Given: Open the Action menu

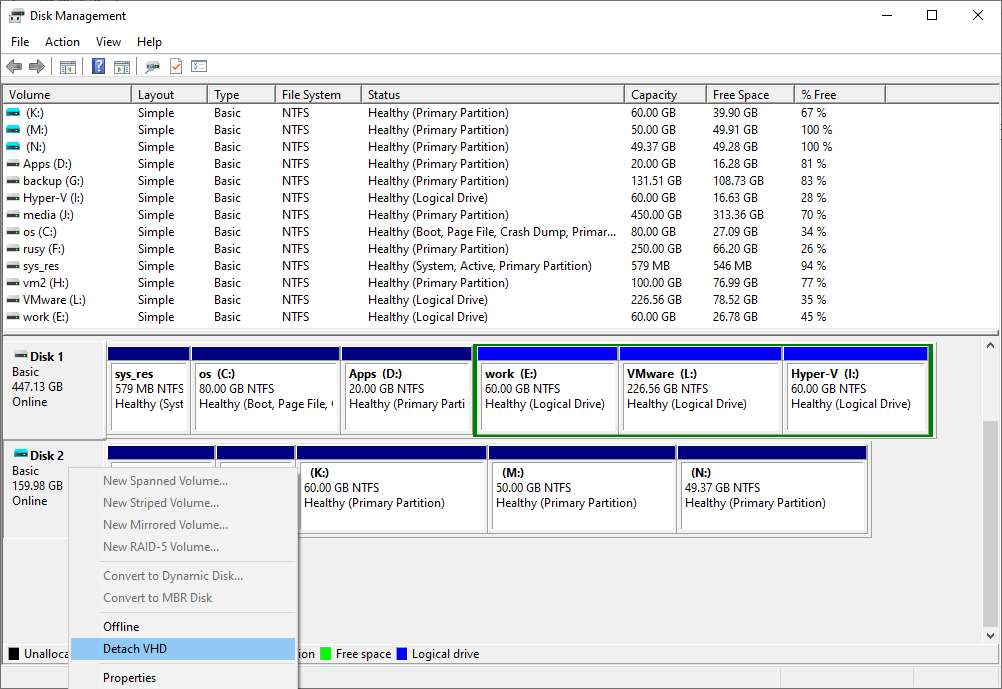Looking at the screenshot, I should click(x=62, y=42).
